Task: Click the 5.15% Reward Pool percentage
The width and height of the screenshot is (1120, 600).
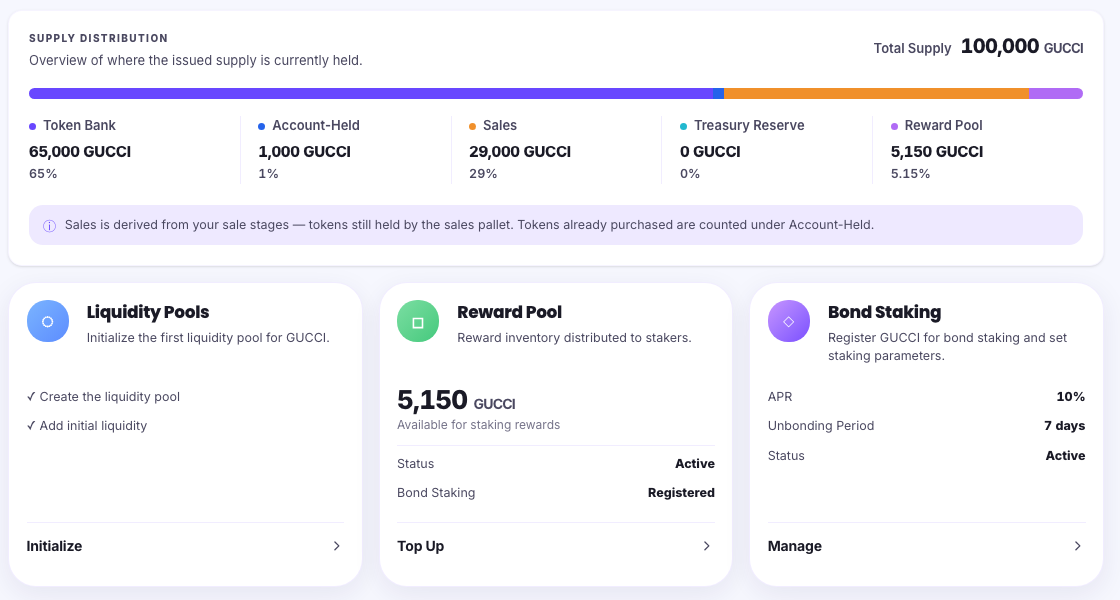Action: pos(910,174)
